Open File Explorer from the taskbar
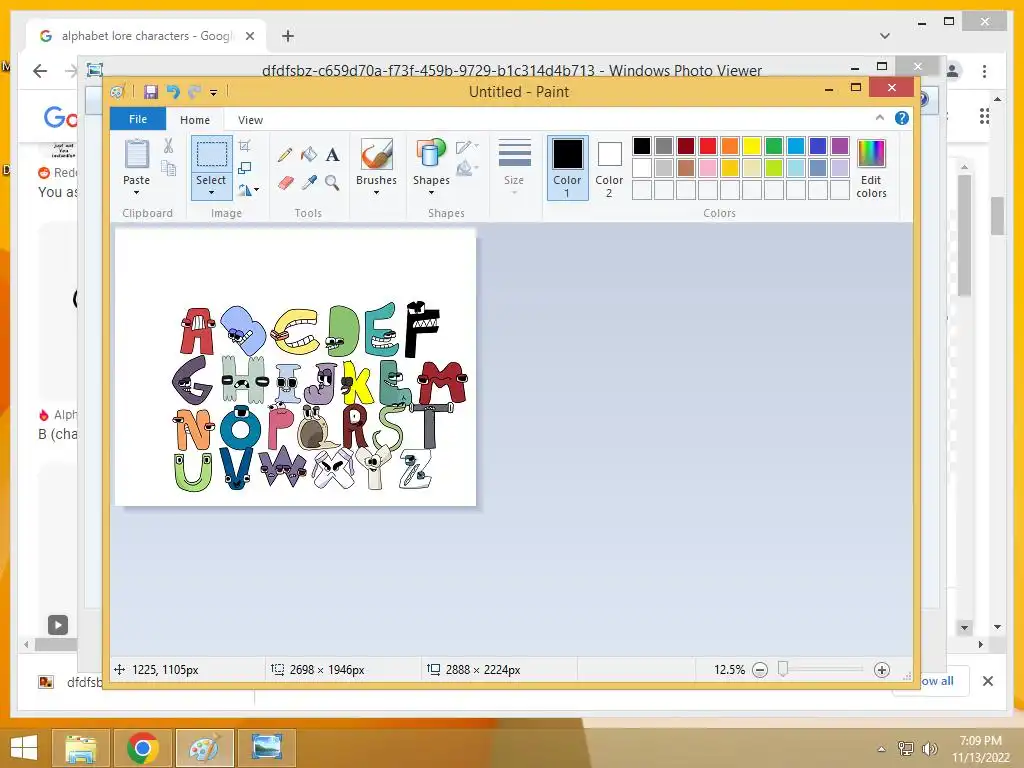The height and width of the screenshot is (768, 1024). tap(80, 748)
